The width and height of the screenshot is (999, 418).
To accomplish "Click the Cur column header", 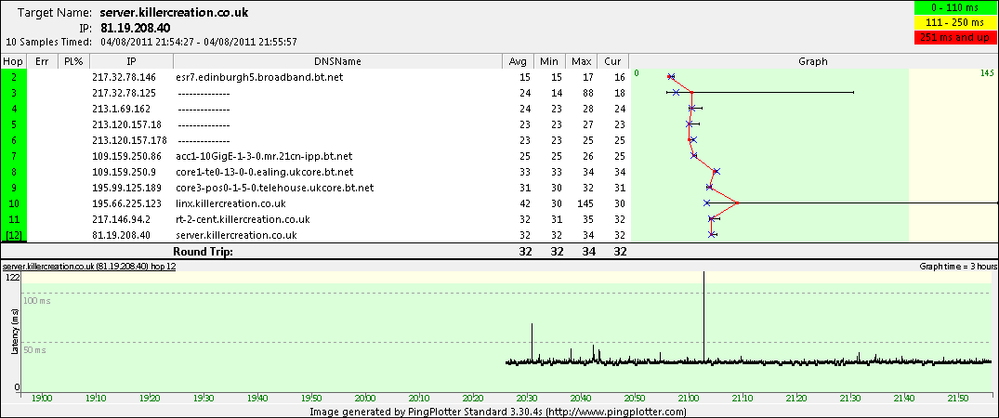I will [613, 62].
